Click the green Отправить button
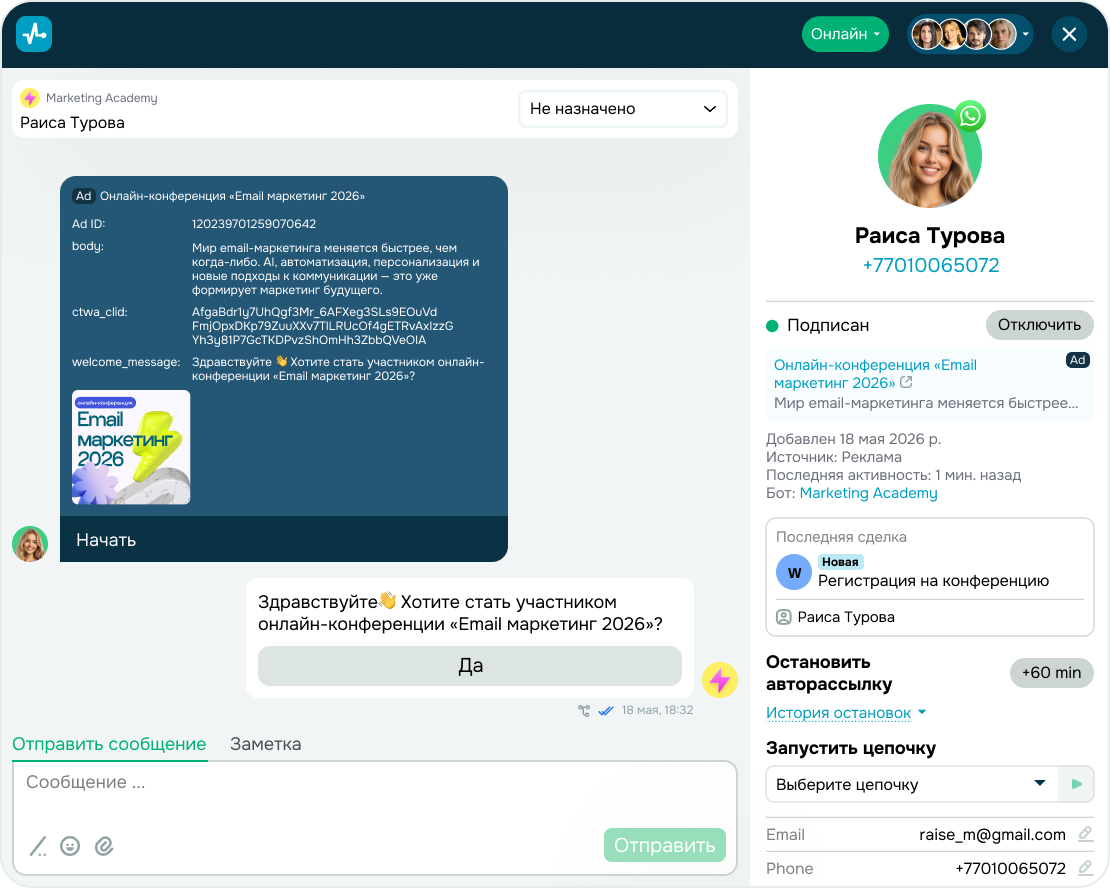This screenshot has height=888, width=1110. 665,845
